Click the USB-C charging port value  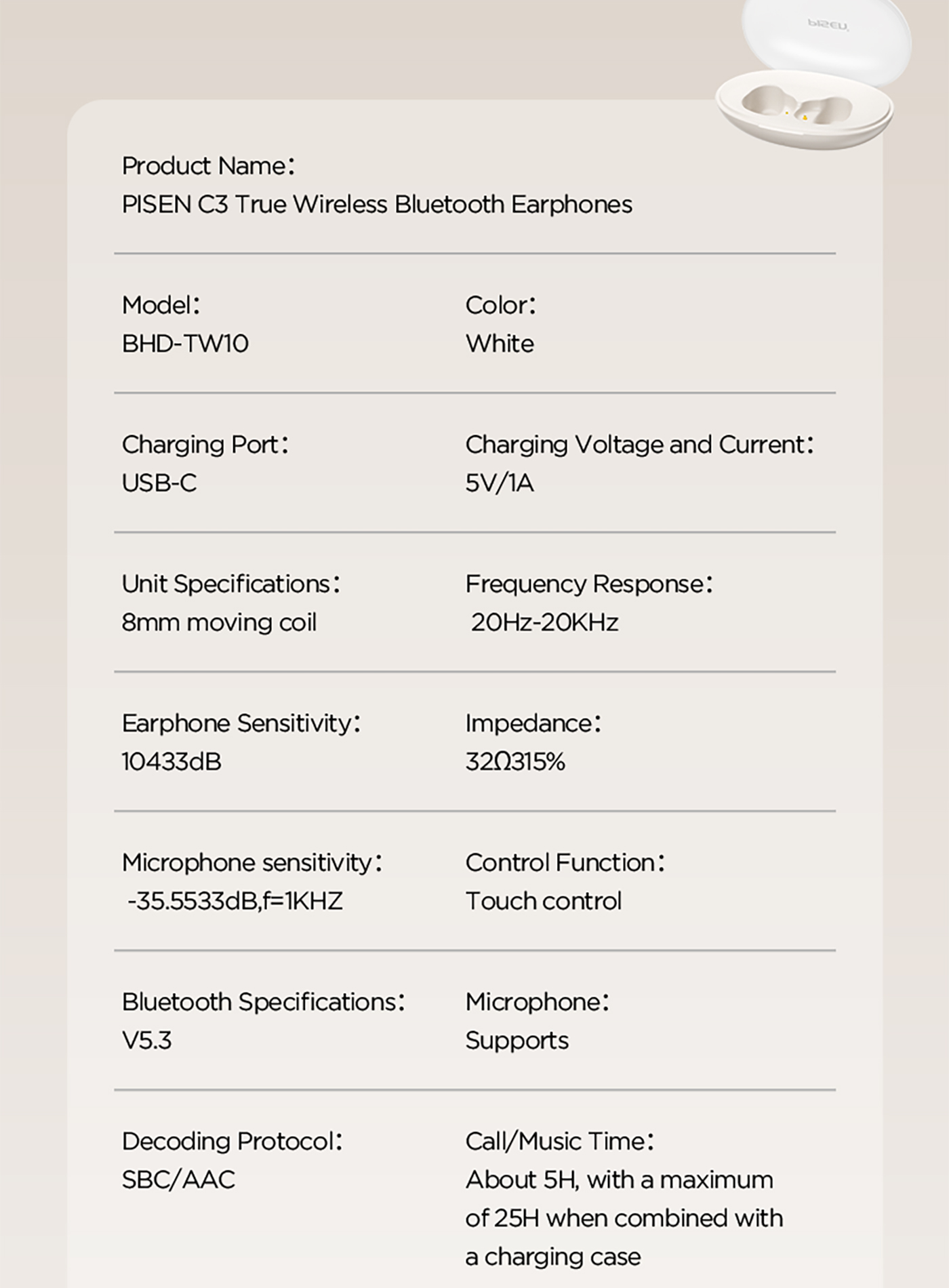[x=159, y=483]
